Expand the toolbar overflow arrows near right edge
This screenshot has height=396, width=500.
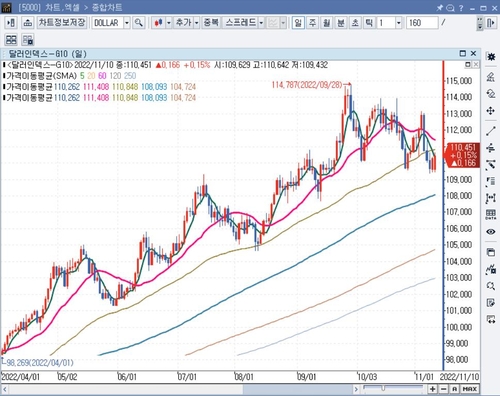point(480,23)
